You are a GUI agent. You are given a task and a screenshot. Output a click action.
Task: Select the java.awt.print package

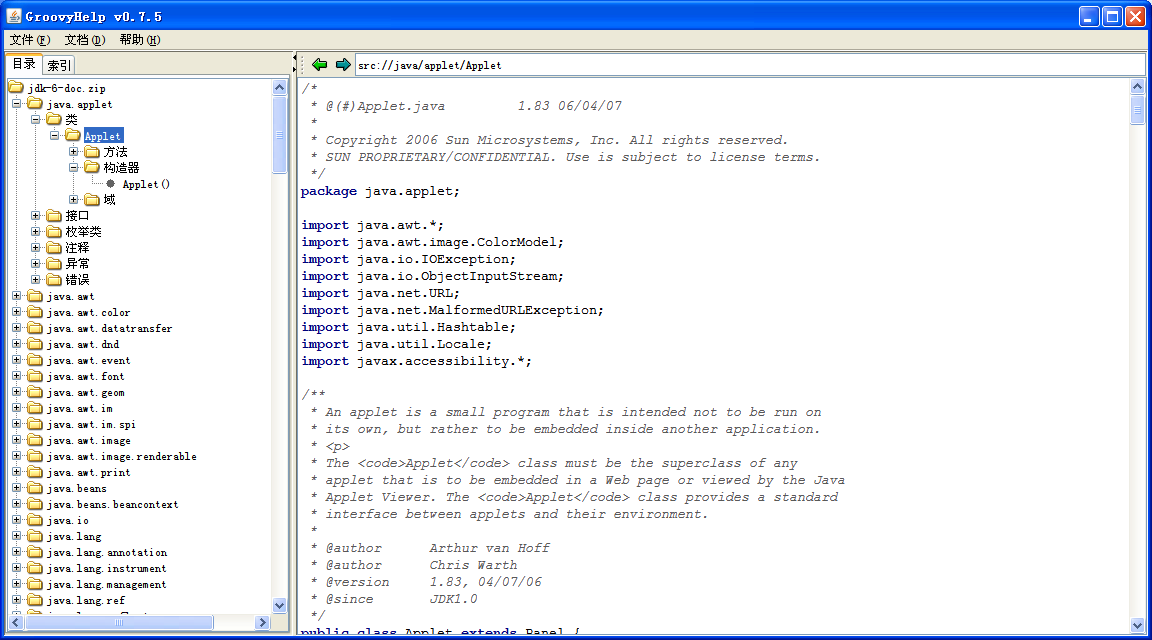(88, 472)
